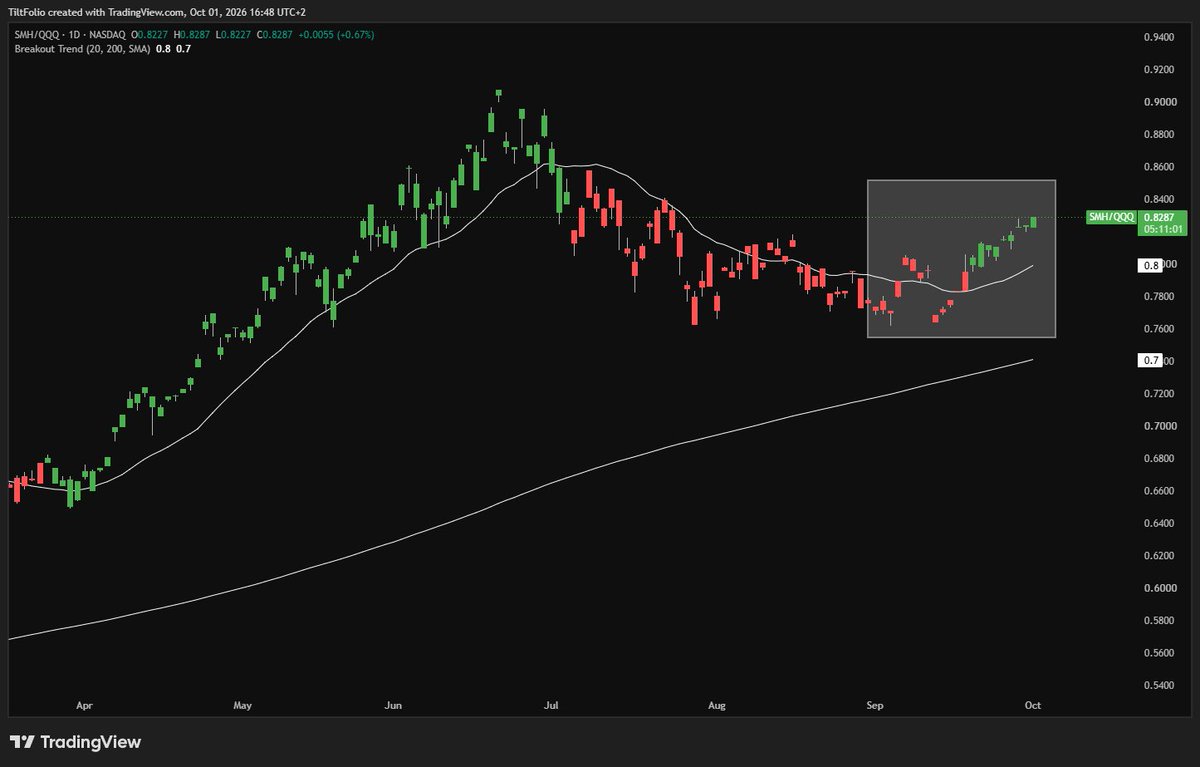Click the 0.9000 price axis label
Image resolution: width=1200 pixels, height=767 pixels.
1161,102
